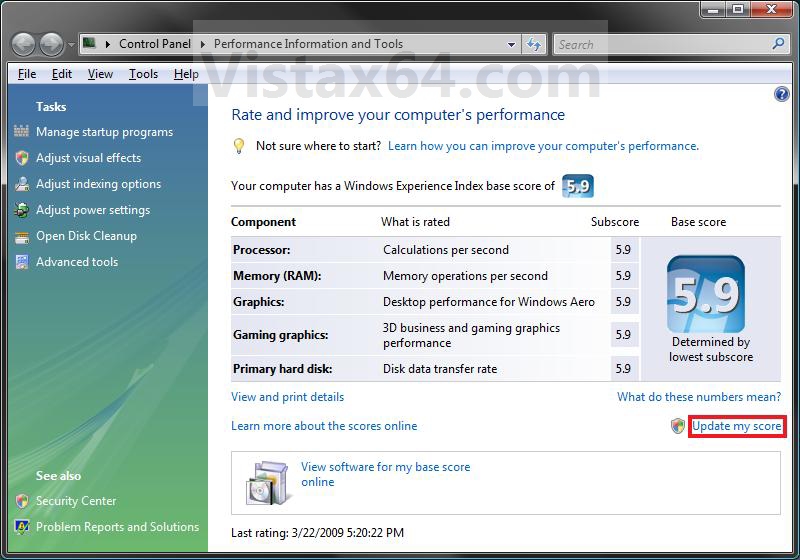Viewport: 800px width, 560px height.
Task: Click the Adjust indexing options icon
Action: [x=22, y=184]
